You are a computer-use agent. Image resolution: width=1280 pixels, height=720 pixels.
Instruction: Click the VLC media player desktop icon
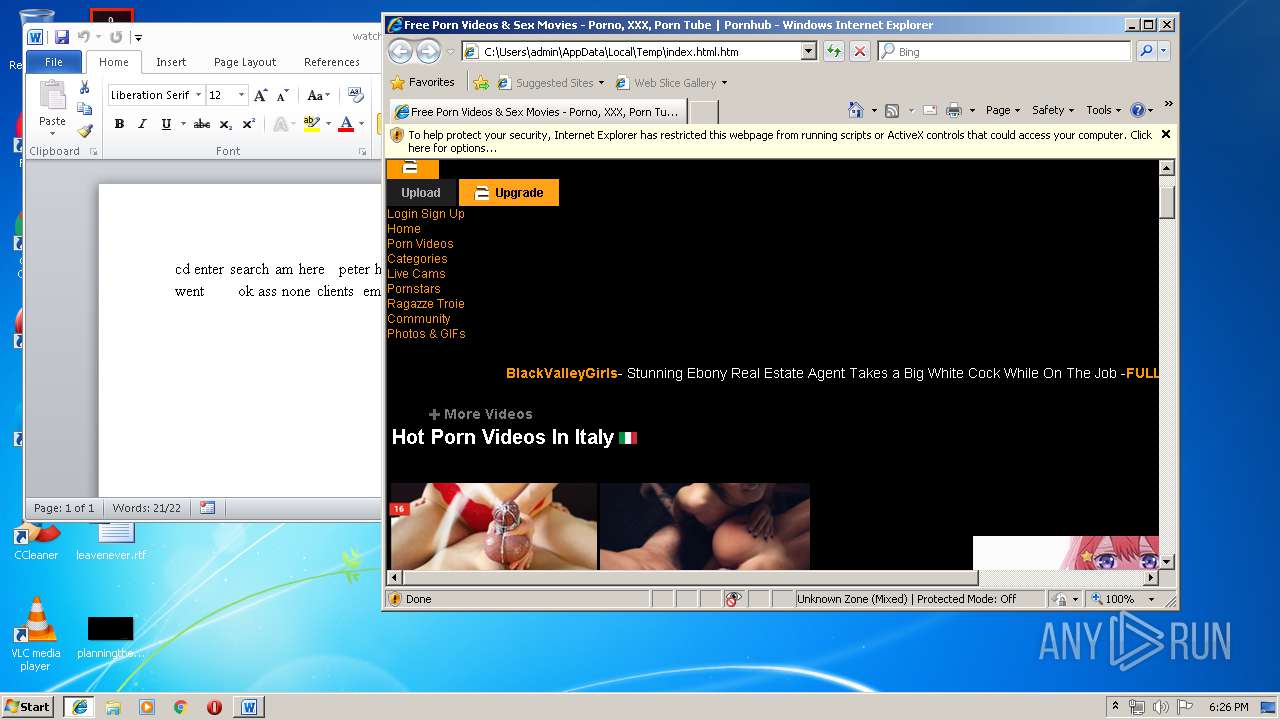point(36,634)
